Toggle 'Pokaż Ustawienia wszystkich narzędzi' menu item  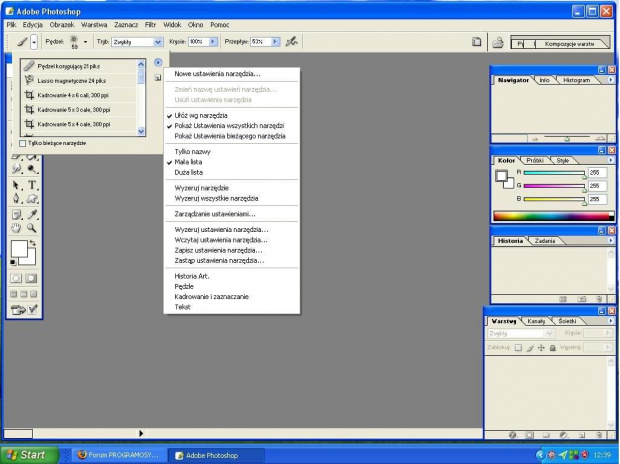click(232, 126)
